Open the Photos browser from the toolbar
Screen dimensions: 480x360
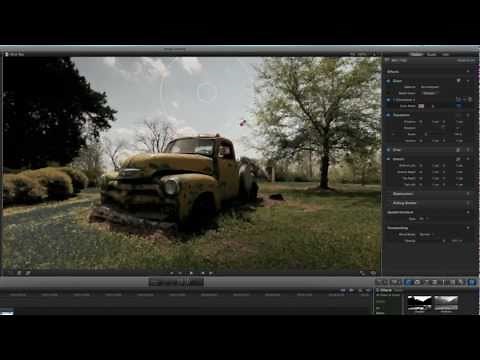(417, 282)
